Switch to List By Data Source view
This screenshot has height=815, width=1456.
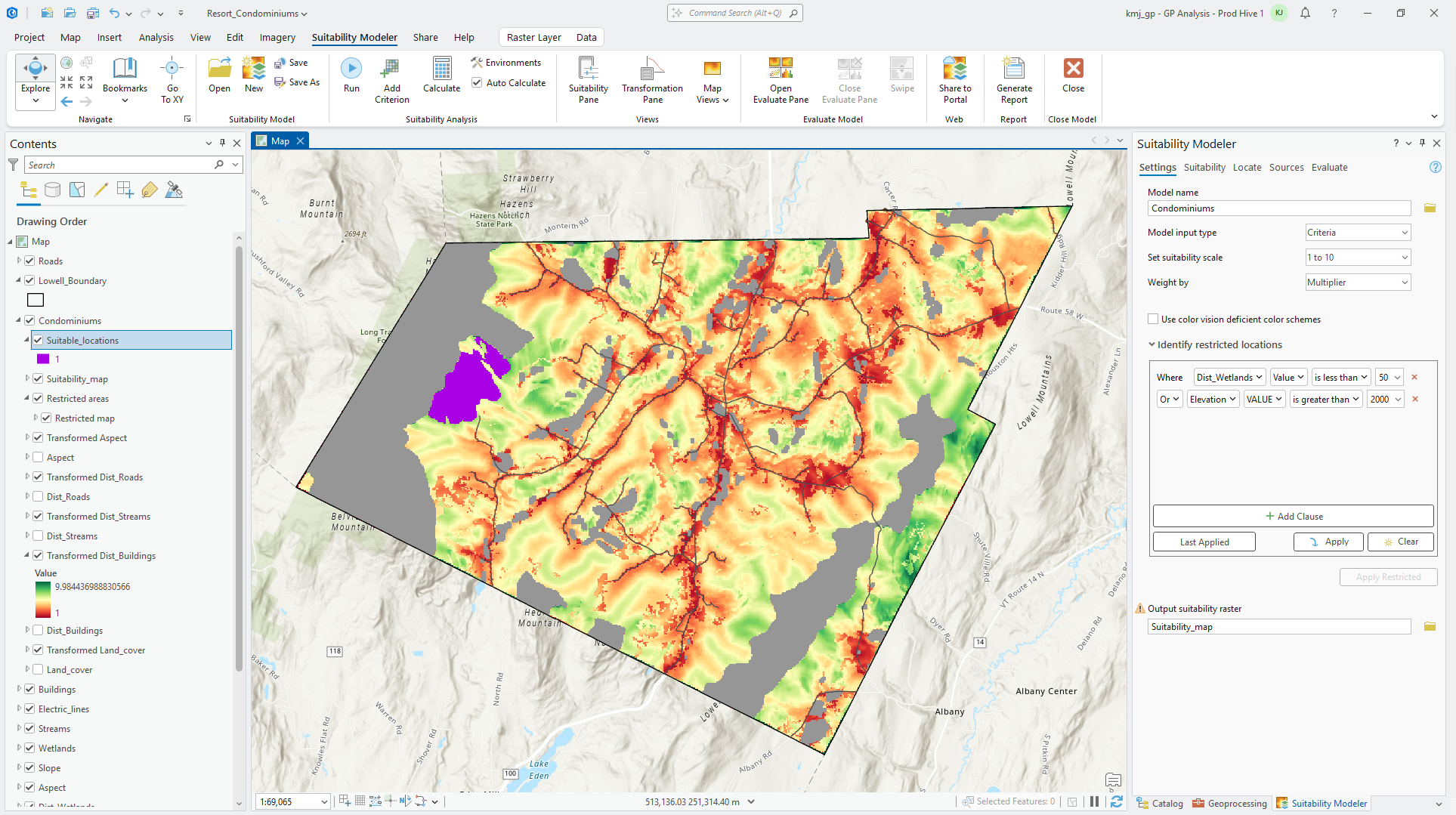pos(52,190)
